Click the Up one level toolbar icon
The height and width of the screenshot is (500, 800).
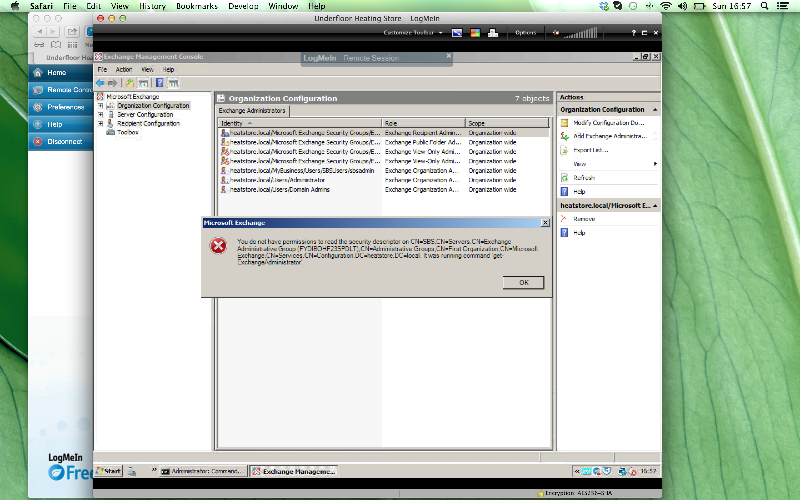pyautogui.click(x=130, y=83)
